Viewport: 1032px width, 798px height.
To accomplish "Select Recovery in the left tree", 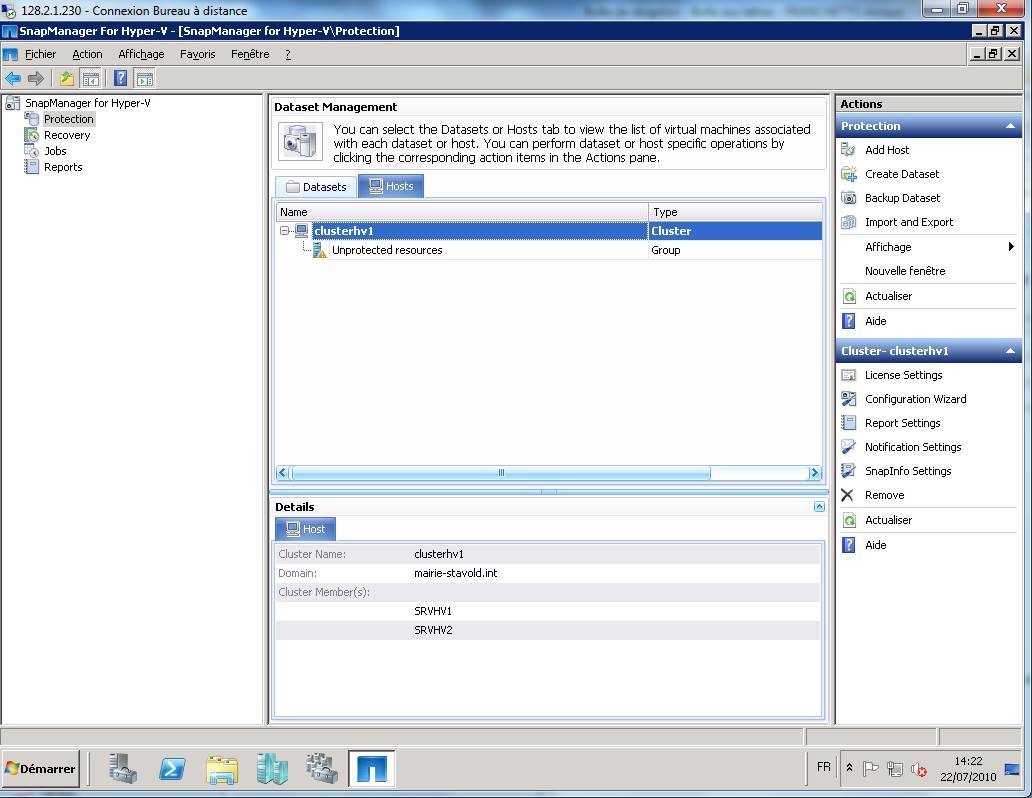I will pos(66,135).
